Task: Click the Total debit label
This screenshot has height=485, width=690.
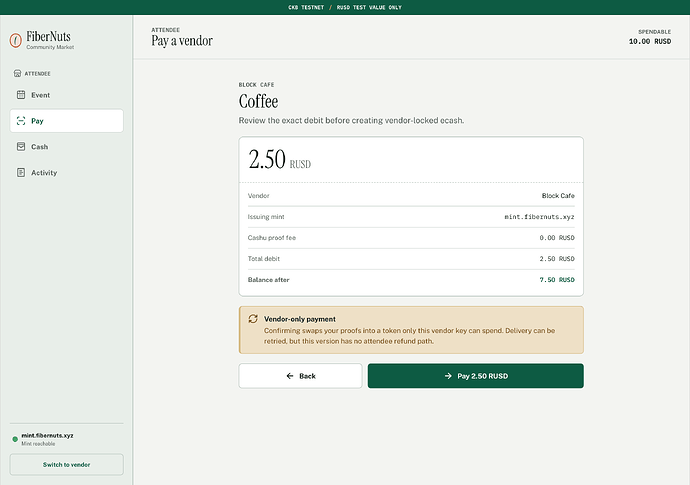Action: pos(264,259)
